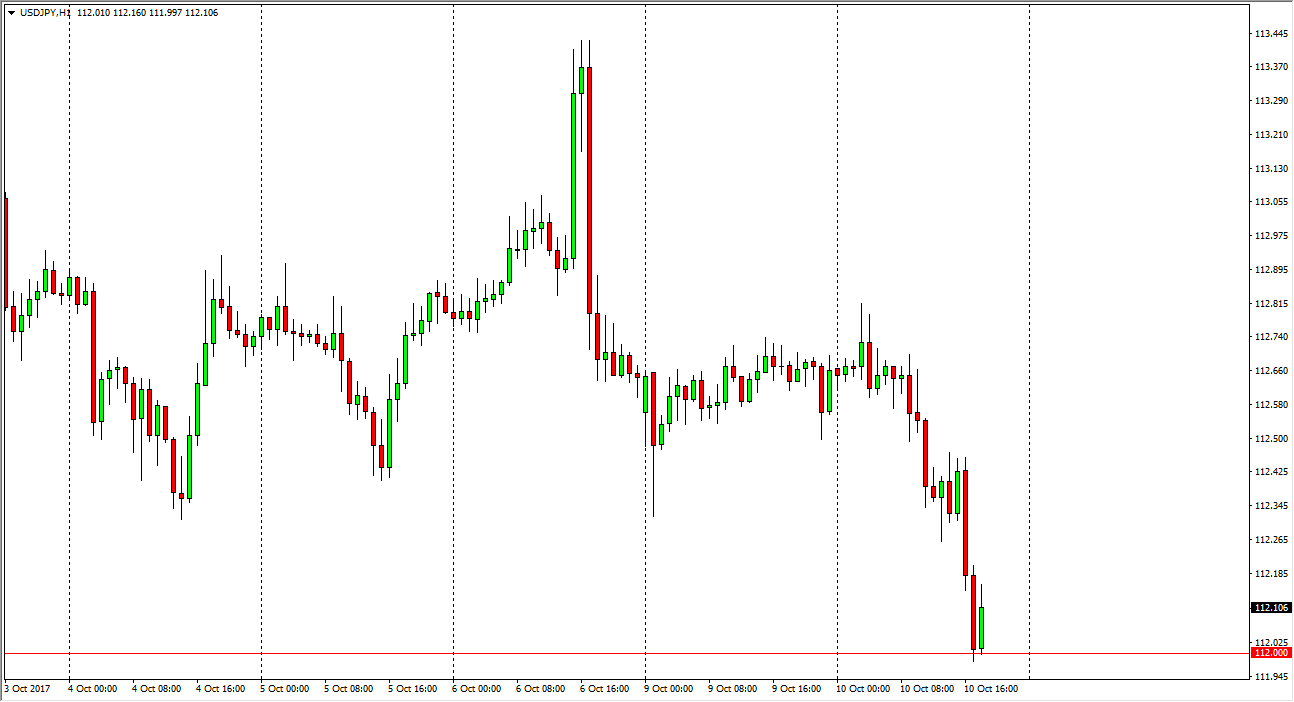Select the tall green candle before the peak
The width and height of the screenshot is (1294, 702).
pyautogui.click(x=574, y=175)
